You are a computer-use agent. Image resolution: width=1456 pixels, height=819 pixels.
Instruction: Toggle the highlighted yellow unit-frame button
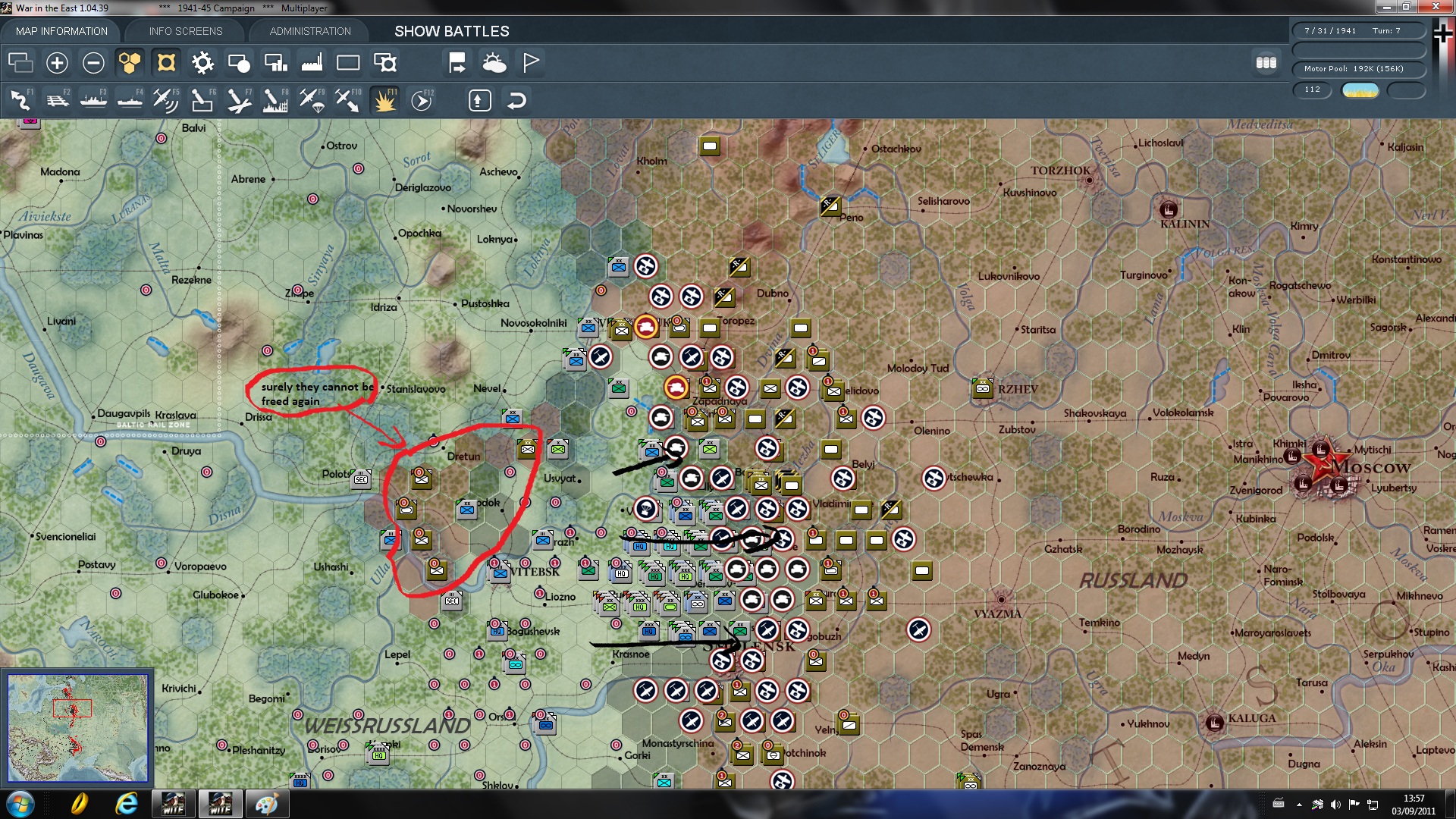point(166,62)
